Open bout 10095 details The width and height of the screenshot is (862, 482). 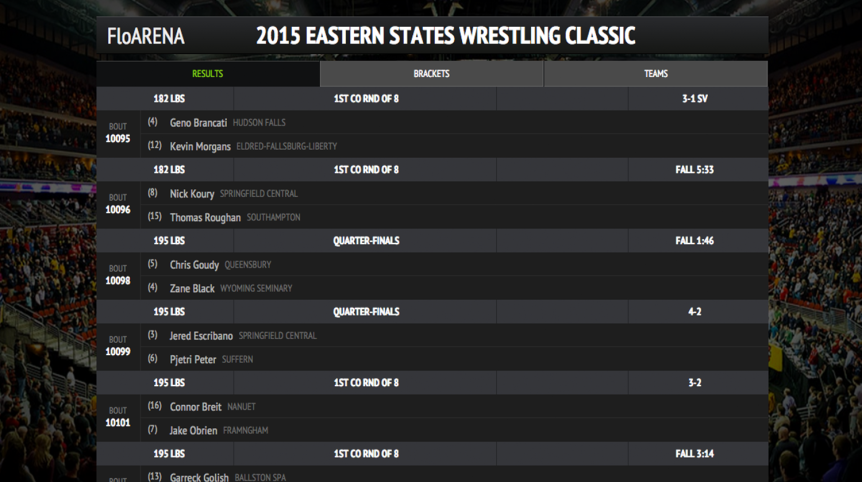pyautogui.click(x=118, y=134)
